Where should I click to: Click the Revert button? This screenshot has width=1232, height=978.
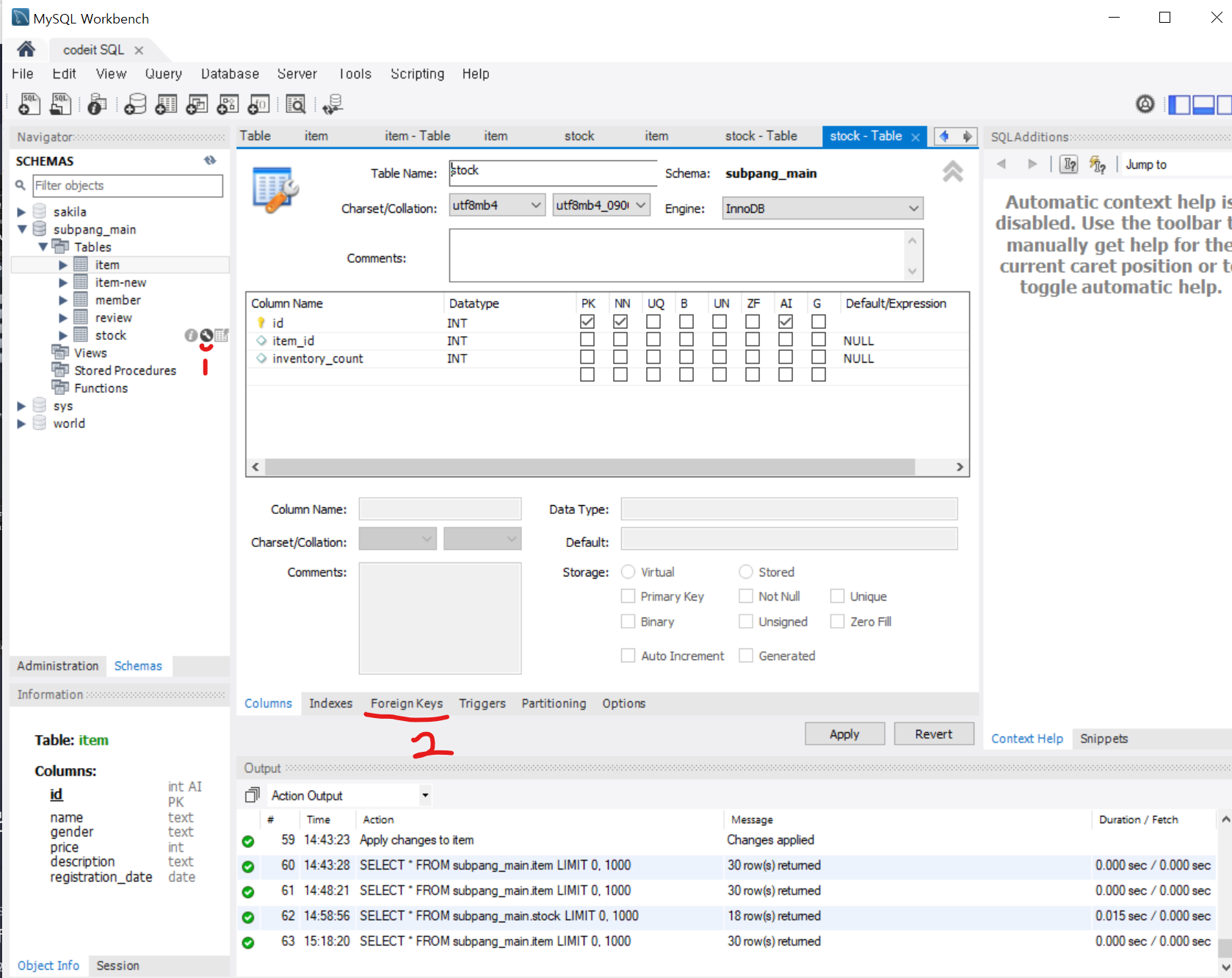[x=933, y=733]
